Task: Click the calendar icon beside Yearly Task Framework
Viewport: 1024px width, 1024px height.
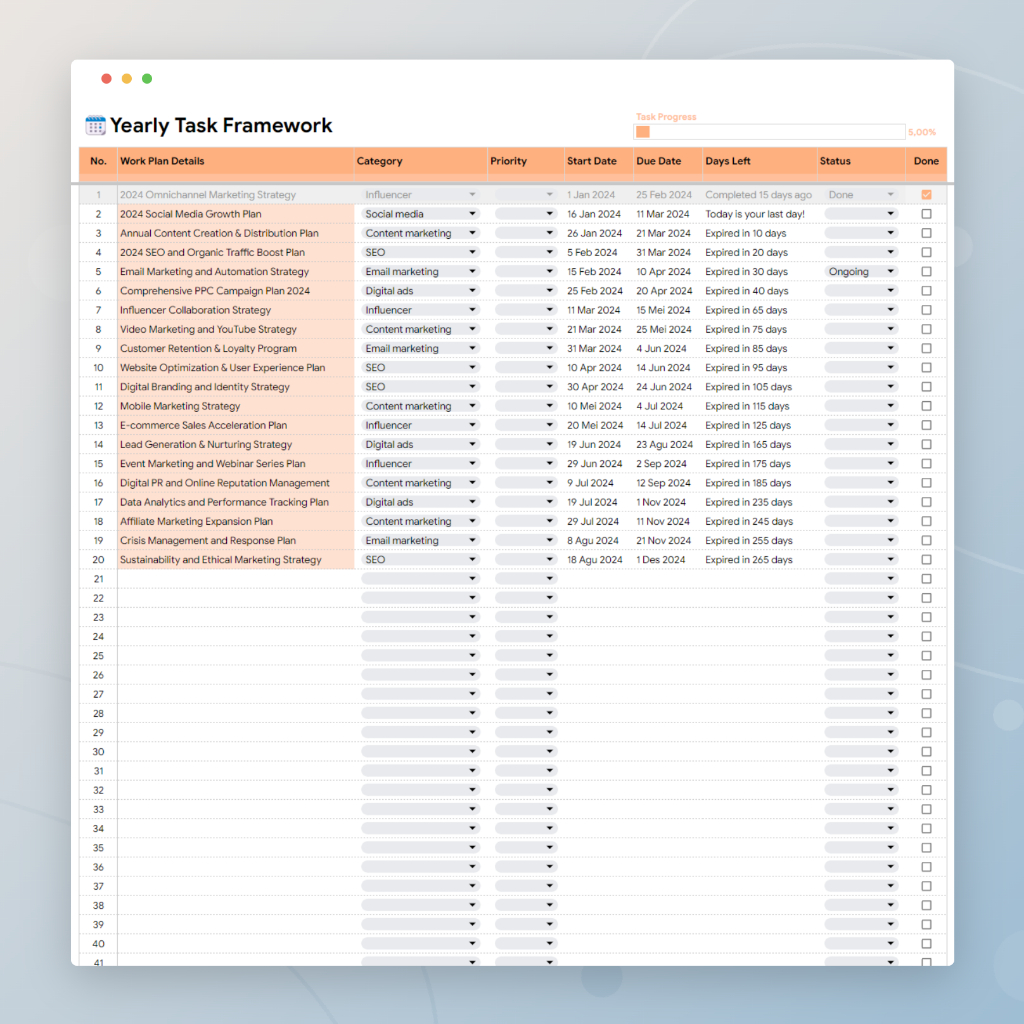Action: pos(96,126)
